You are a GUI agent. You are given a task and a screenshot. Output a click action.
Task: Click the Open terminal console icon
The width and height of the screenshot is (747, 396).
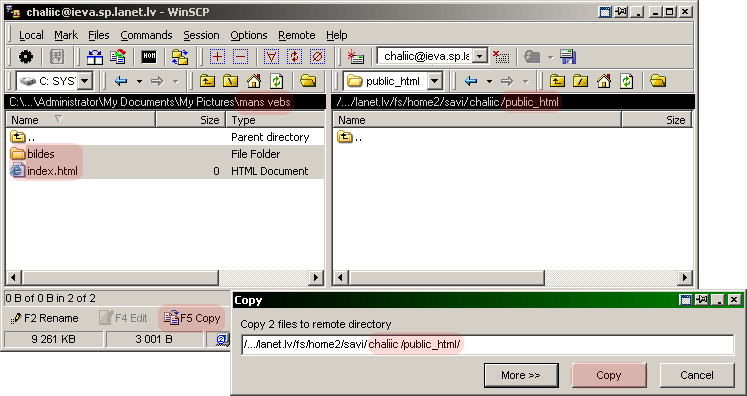149,57
